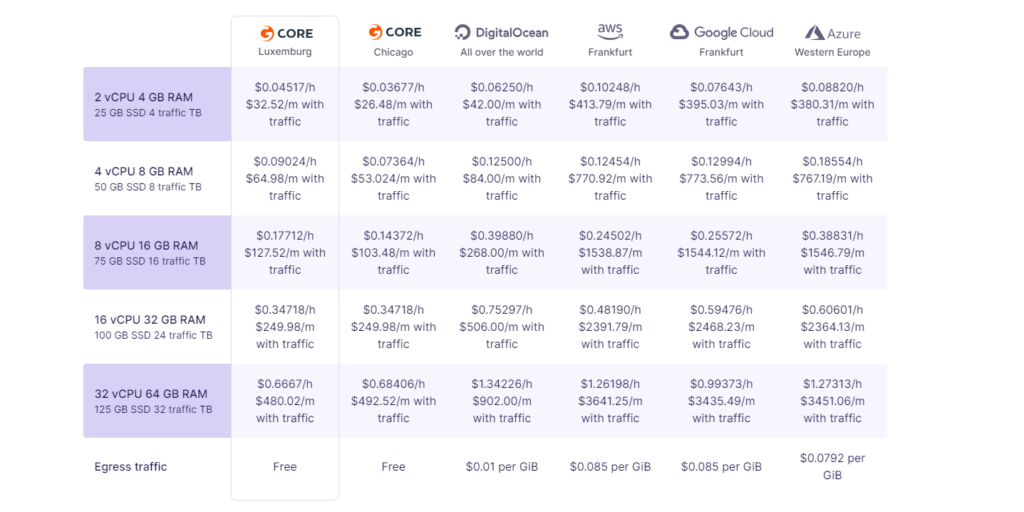Click the Azure logo
1024x512 pixels.
tap(833, 33)
